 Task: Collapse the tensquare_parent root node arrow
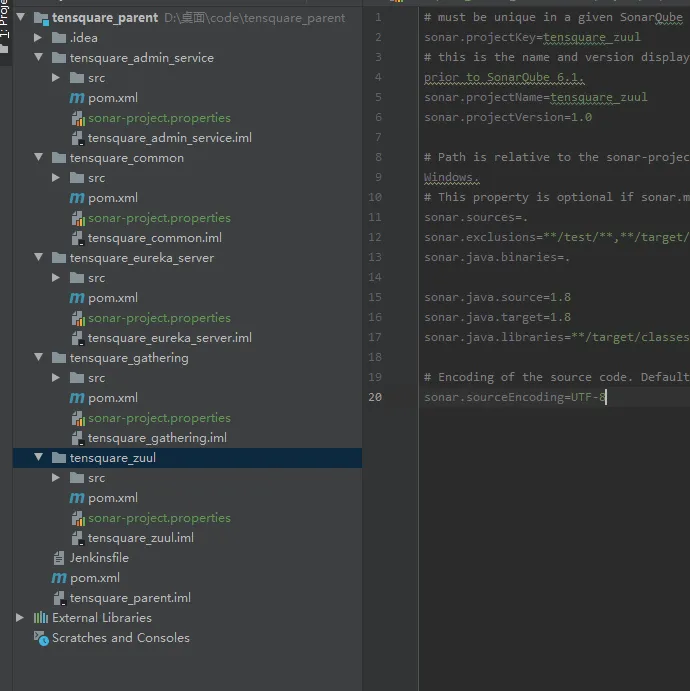[20, 17]
